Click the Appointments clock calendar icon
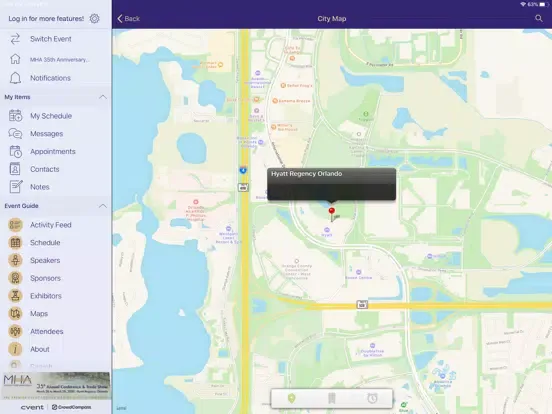 [15, 151]
